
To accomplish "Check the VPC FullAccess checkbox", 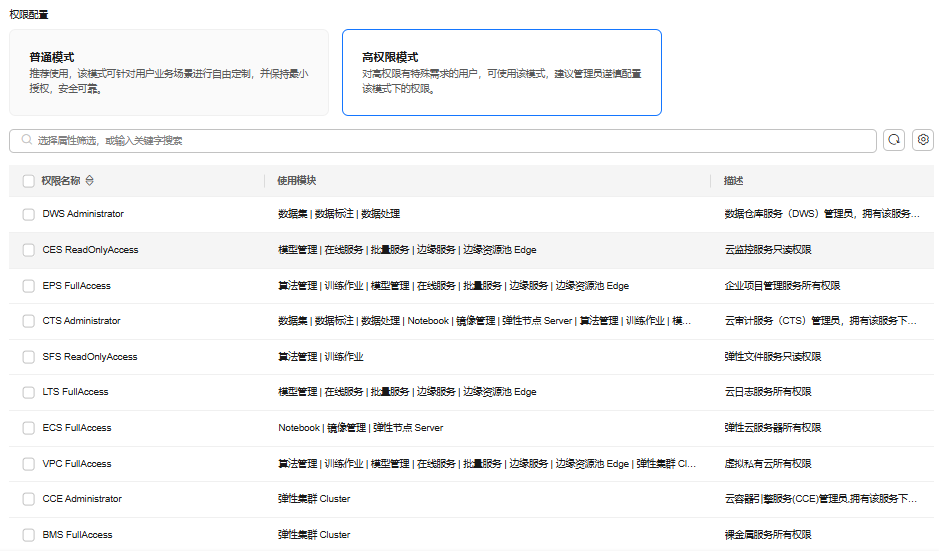I will coord(28,464).
